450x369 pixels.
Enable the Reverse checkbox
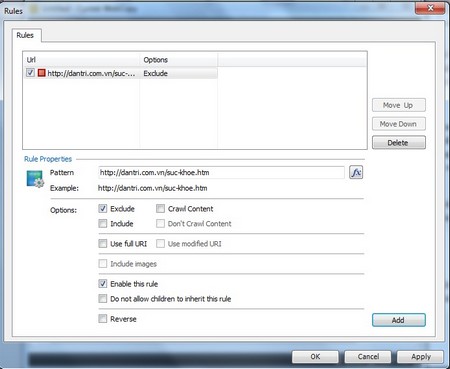pyautogui.click(x=103, y=319)
